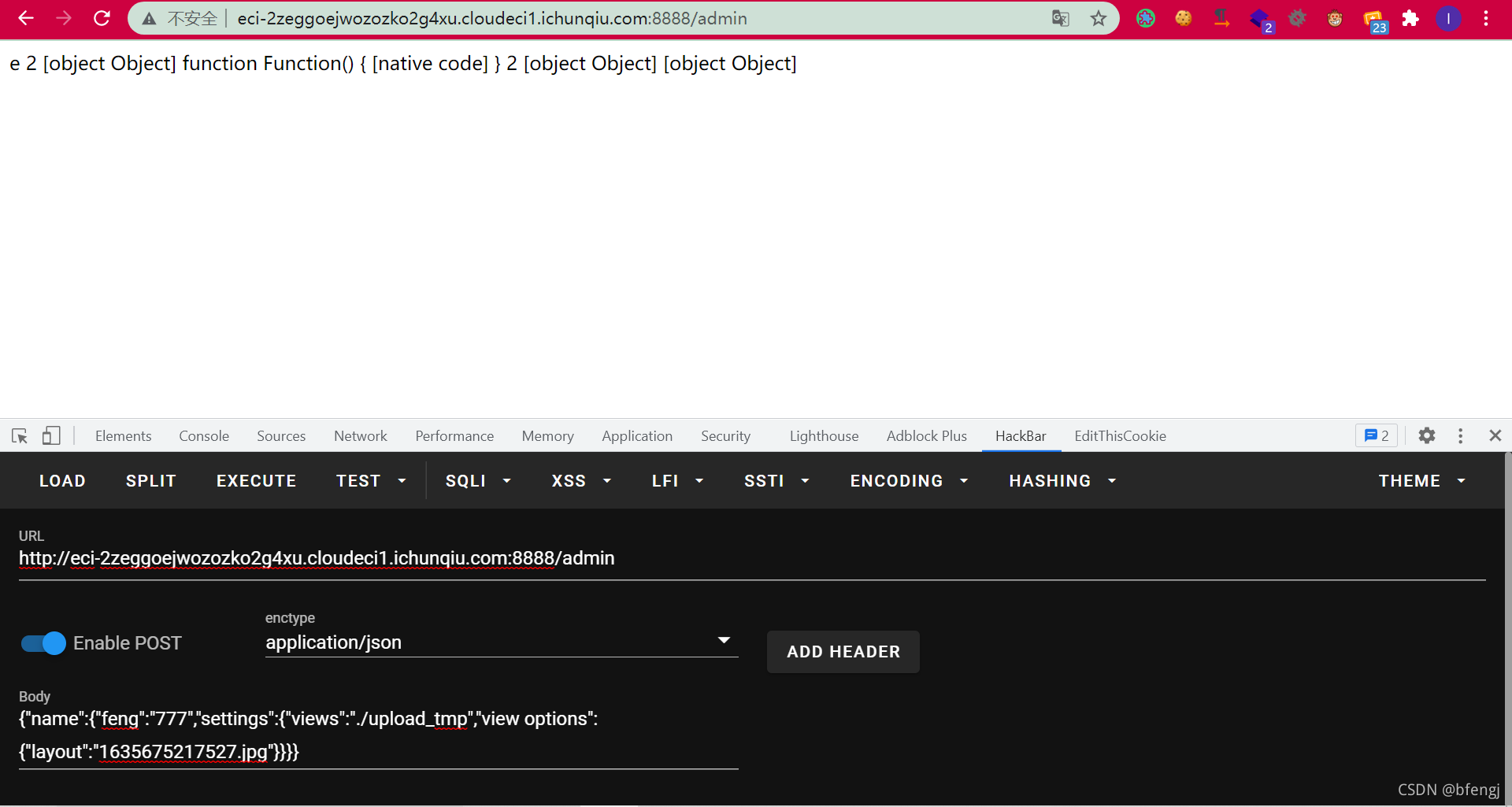Switch to the Performance tab
Image resolution: width=1512 pixels, height=807 pixels.
pyautogui.click(x=454, y=435)
